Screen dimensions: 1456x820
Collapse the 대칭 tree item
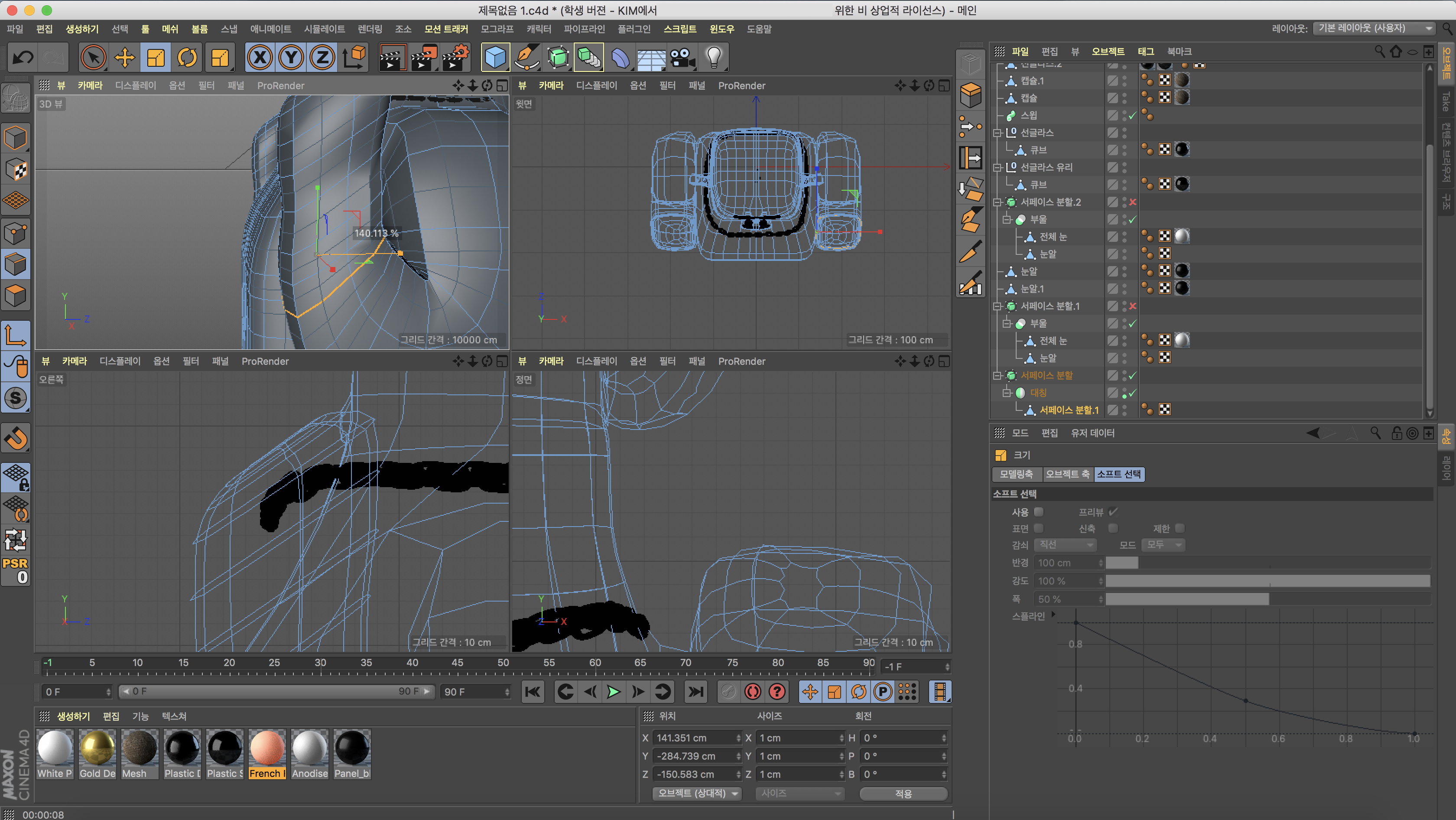[x=1007, y=393]
